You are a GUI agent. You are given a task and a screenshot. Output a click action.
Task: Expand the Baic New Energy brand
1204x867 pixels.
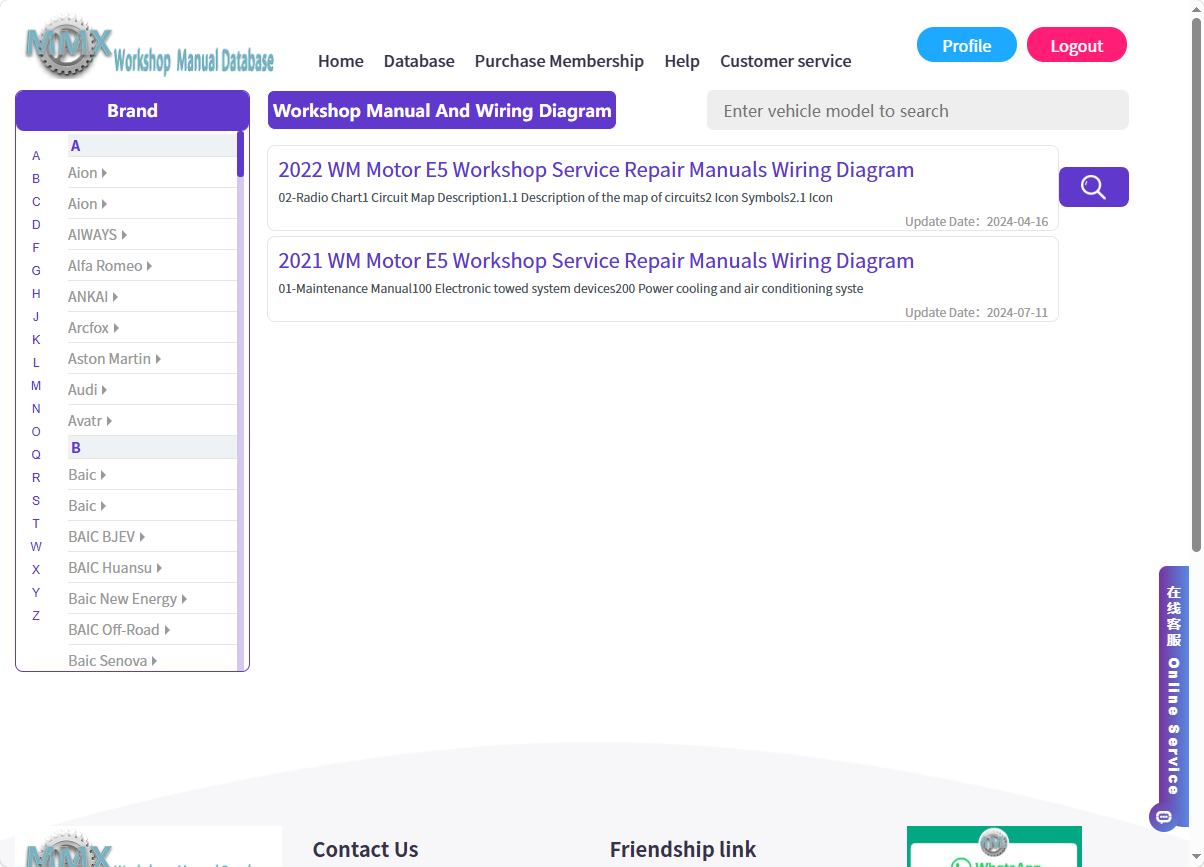127,599
